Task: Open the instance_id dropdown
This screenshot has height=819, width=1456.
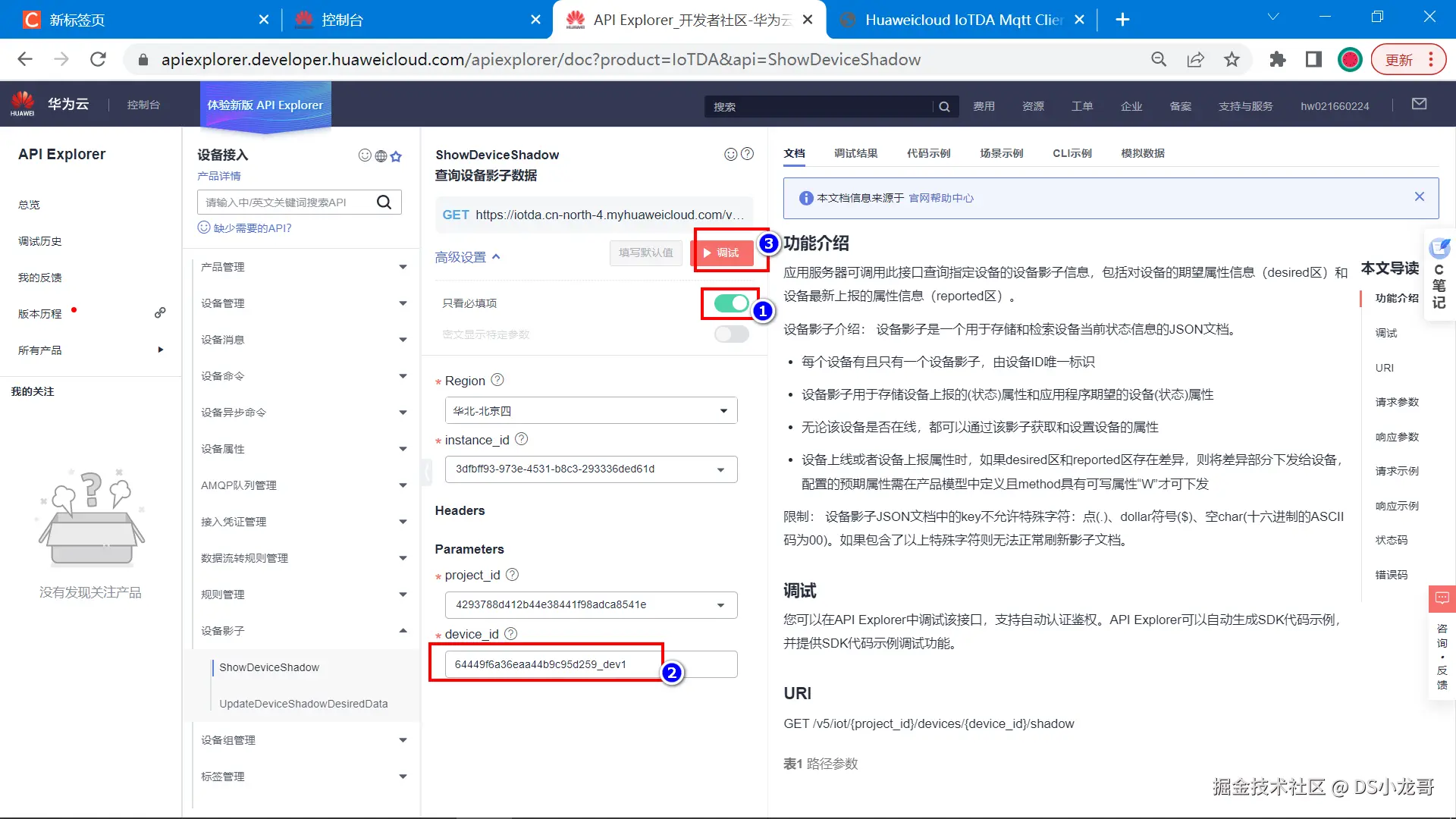Action: [x=591, y=469]
